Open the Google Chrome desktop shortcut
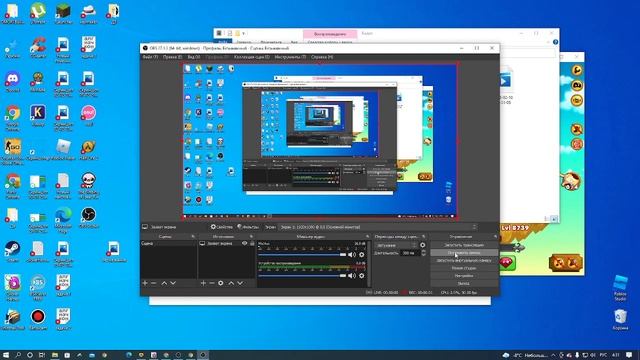The width and height of the screenshot is (640, 360). (x=13, y=118)
